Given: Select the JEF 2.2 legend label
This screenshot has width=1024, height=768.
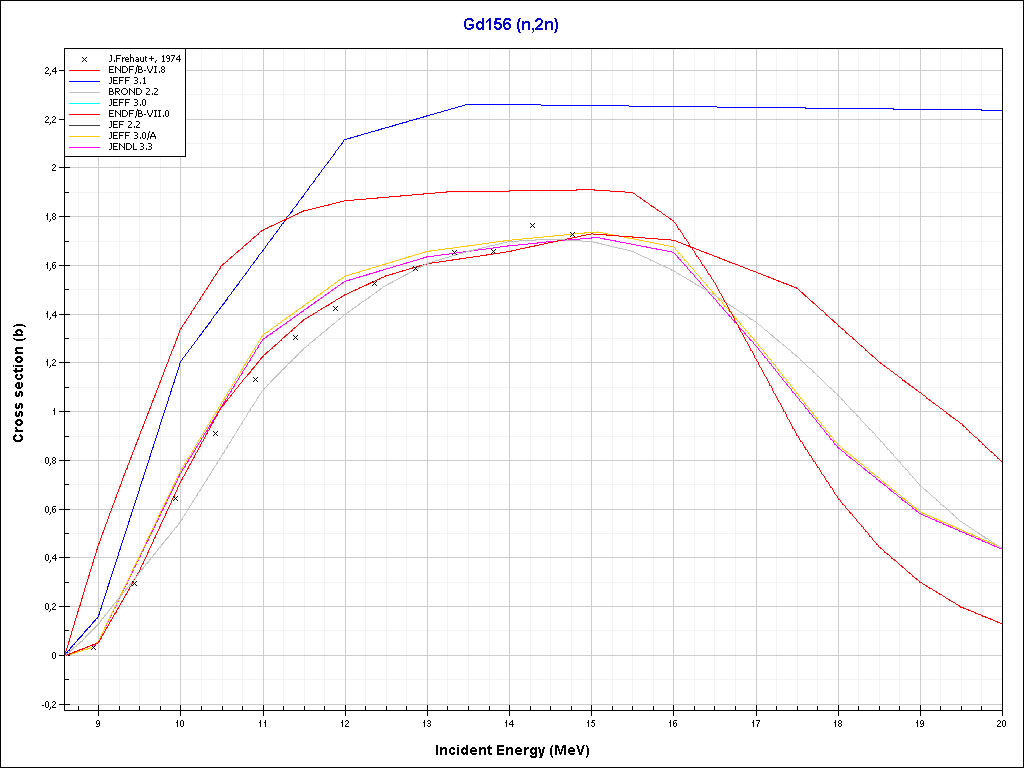Looking at the screenshot, I should 126,123.
